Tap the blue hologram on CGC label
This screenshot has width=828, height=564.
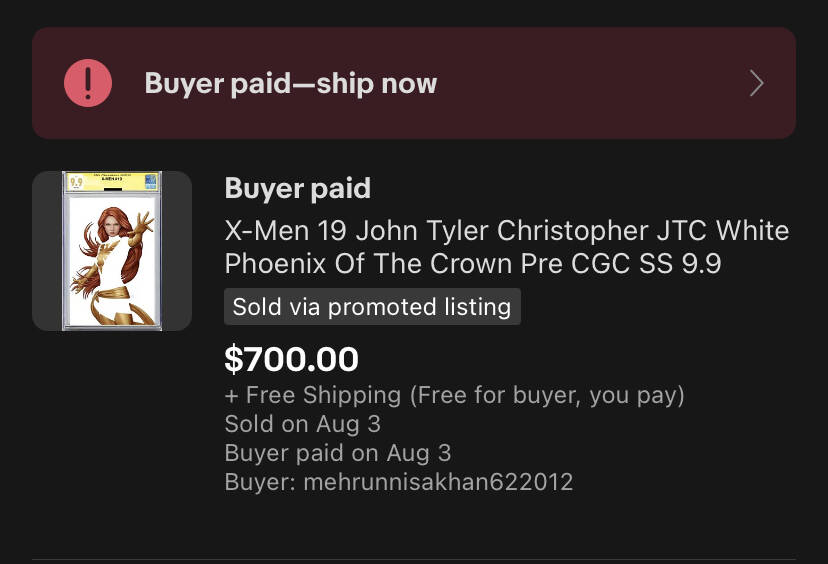click(151, 181)
